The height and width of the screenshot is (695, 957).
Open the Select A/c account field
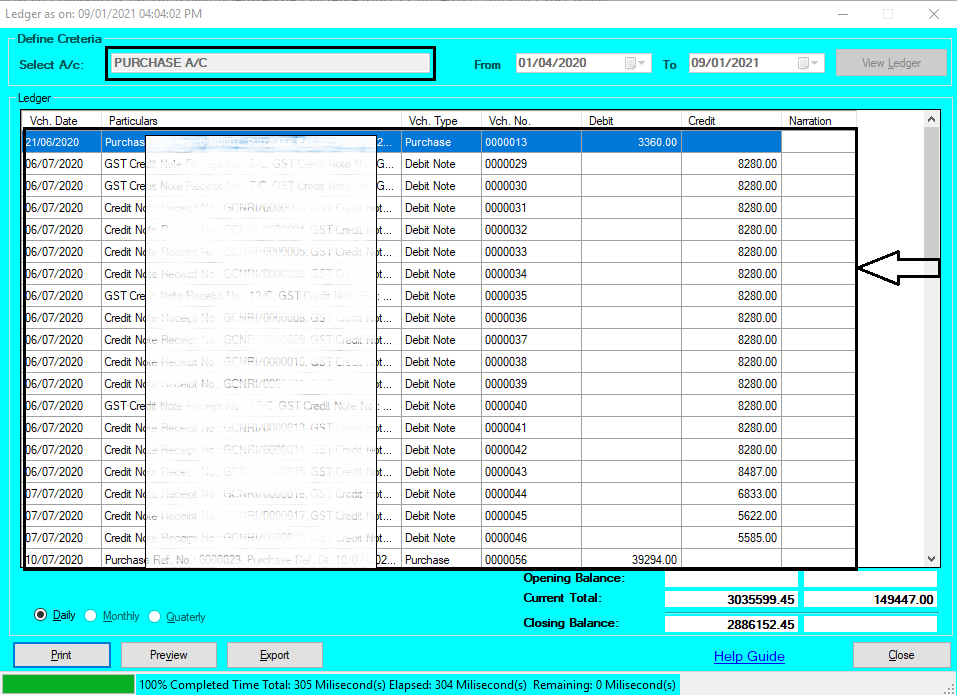point(270,63)
